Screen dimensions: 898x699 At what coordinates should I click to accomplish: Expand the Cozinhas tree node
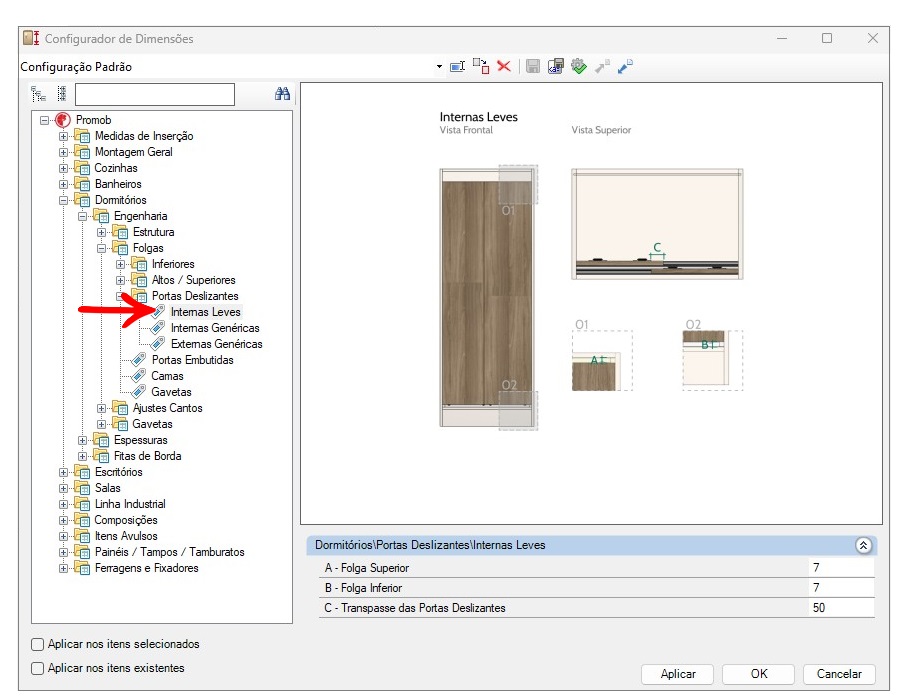(x=64, y=168)
